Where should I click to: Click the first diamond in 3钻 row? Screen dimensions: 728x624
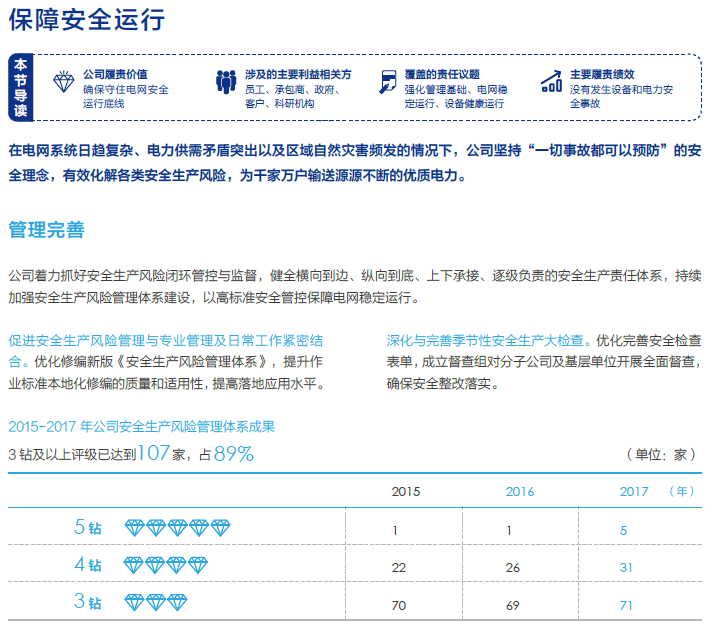click(135, 602)
